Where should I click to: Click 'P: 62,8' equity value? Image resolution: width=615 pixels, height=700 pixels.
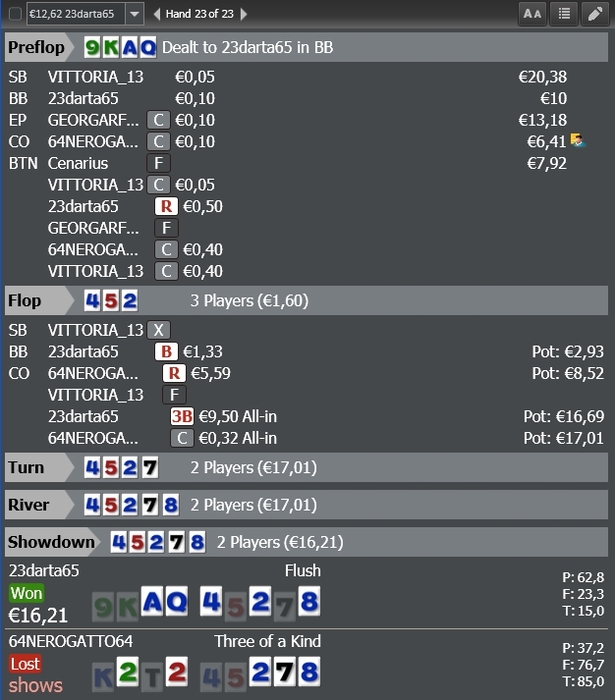pyautogui.click(x=583, y=577)
